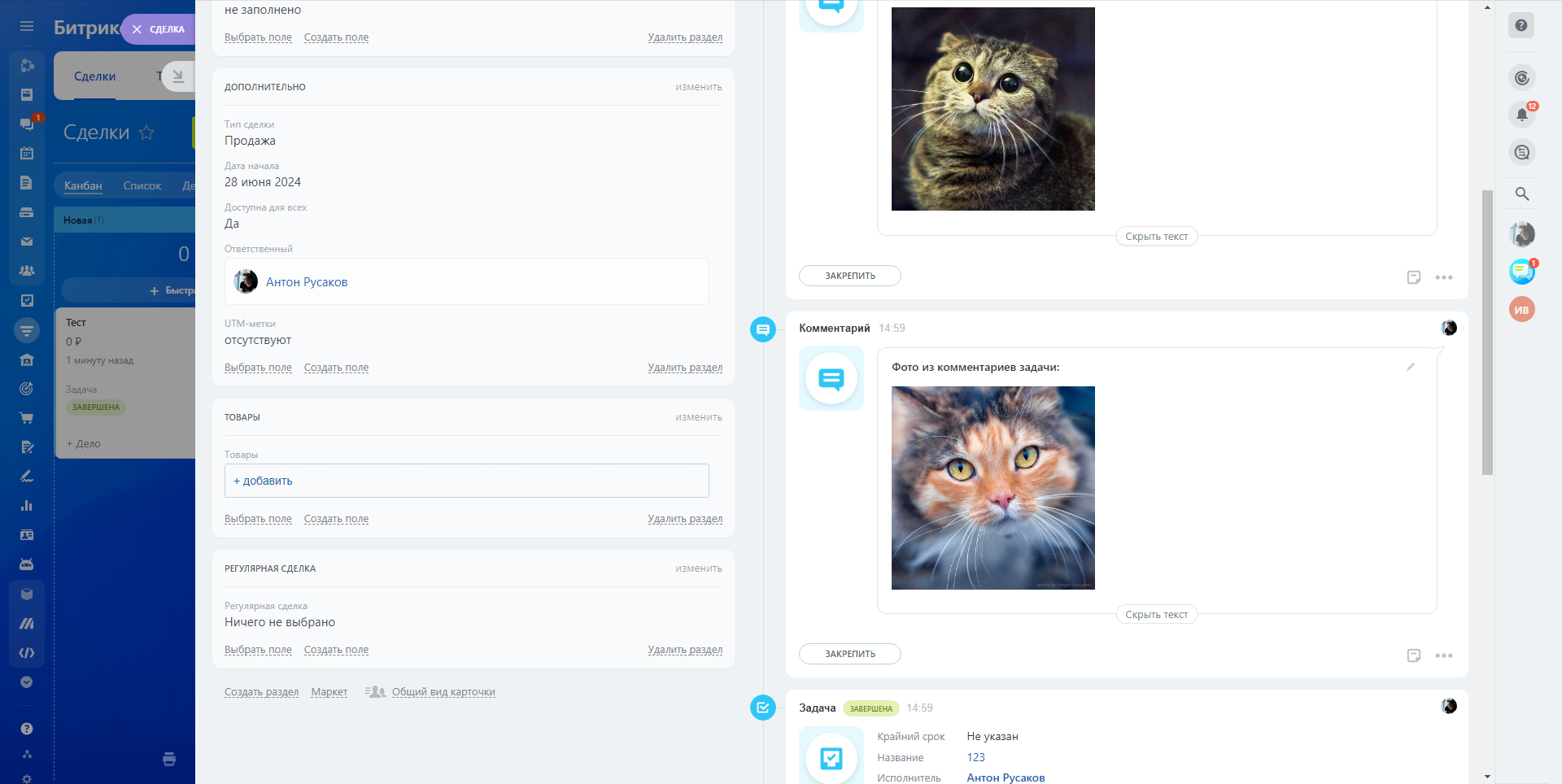Open Выбрать поле in the Дополнительно section

pos(258,368)
